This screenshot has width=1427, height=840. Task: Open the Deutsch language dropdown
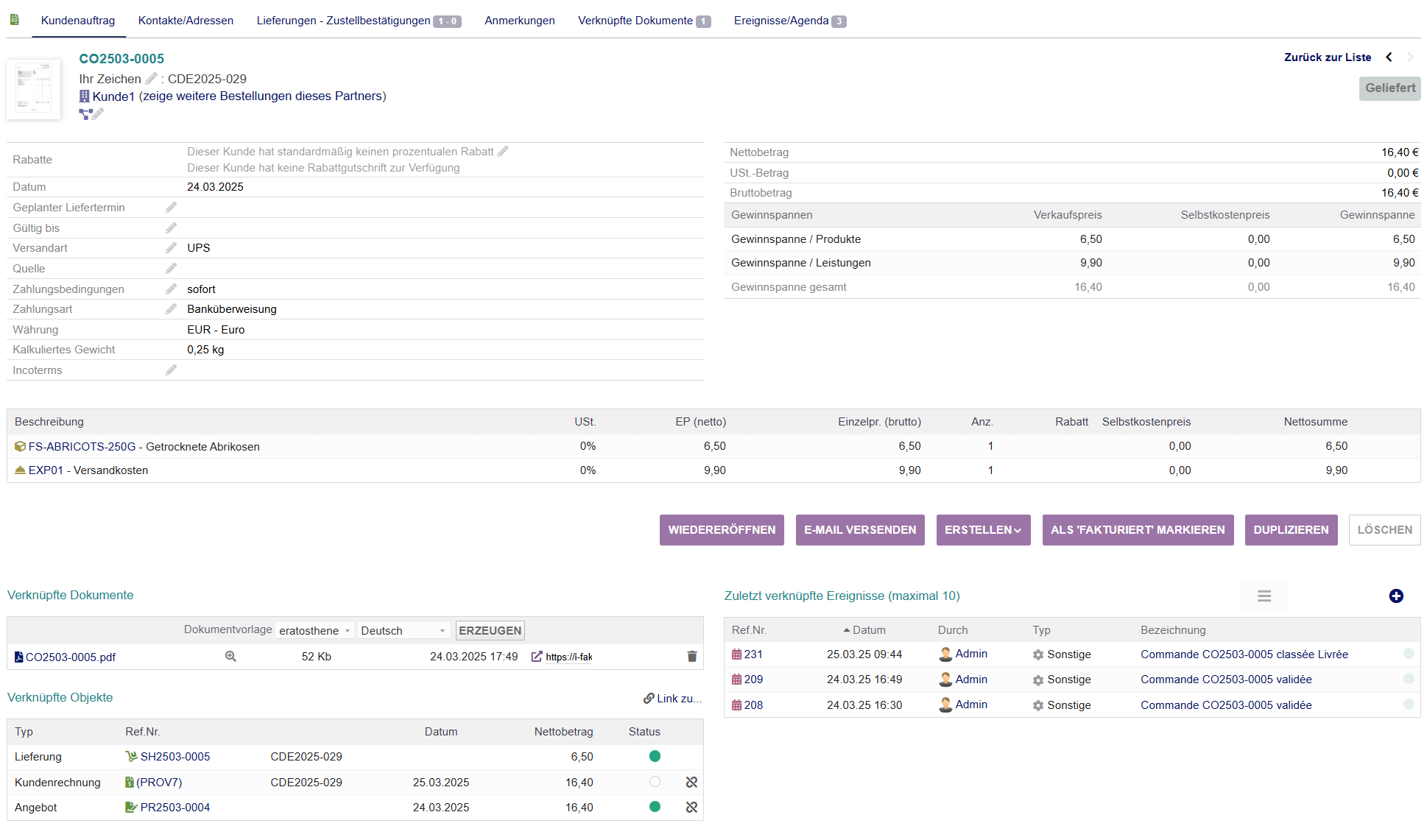403,631
